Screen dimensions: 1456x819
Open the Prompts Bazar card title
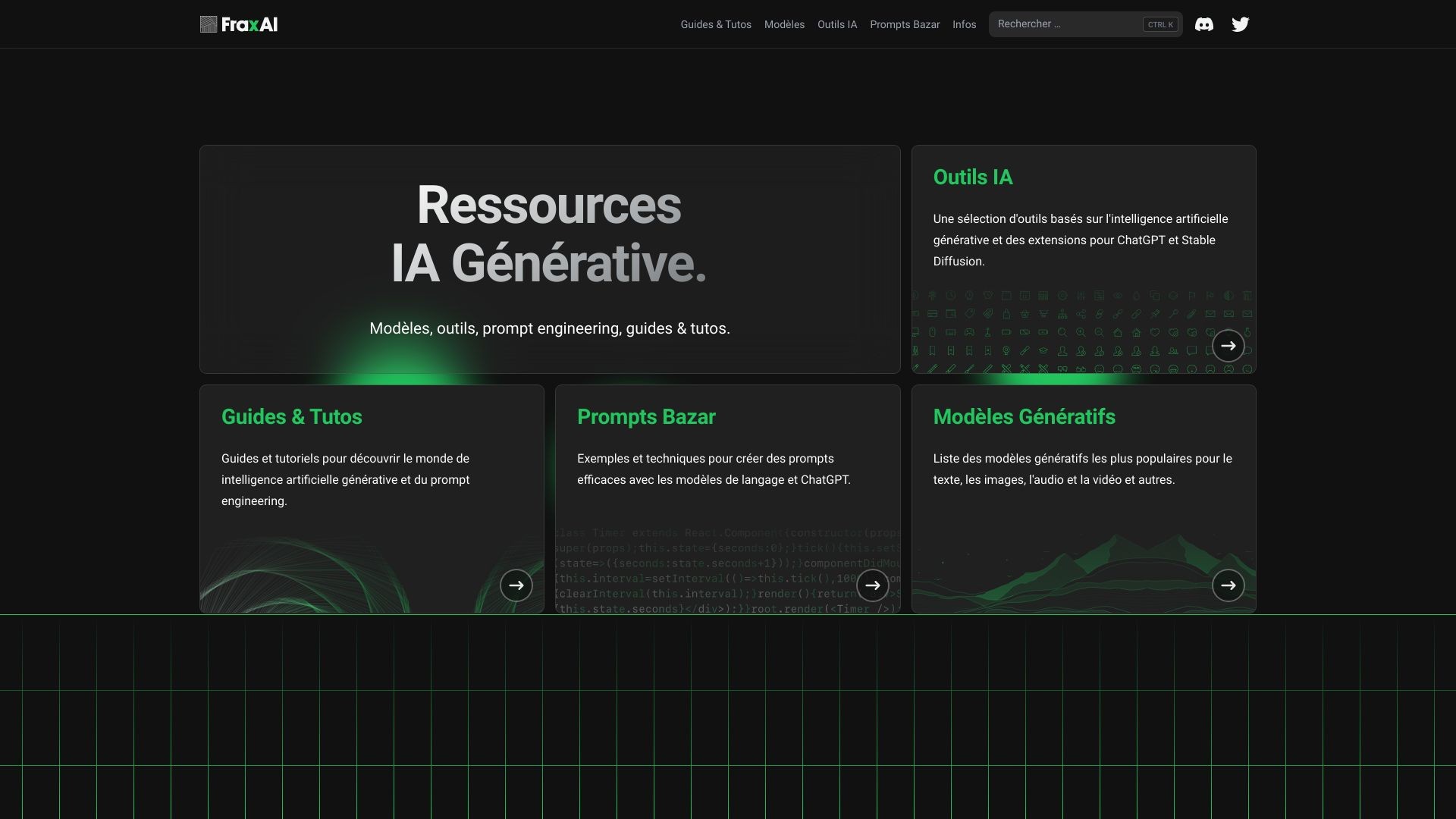(x=645, y=417)
